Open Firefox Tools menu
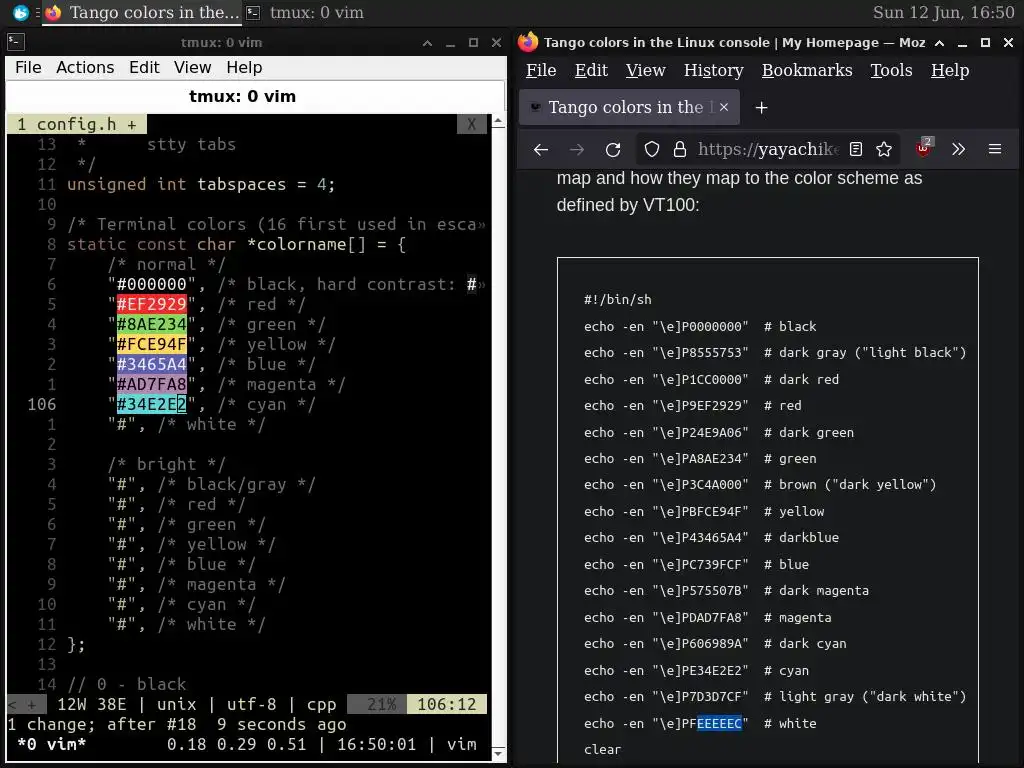 pos(891,70)
